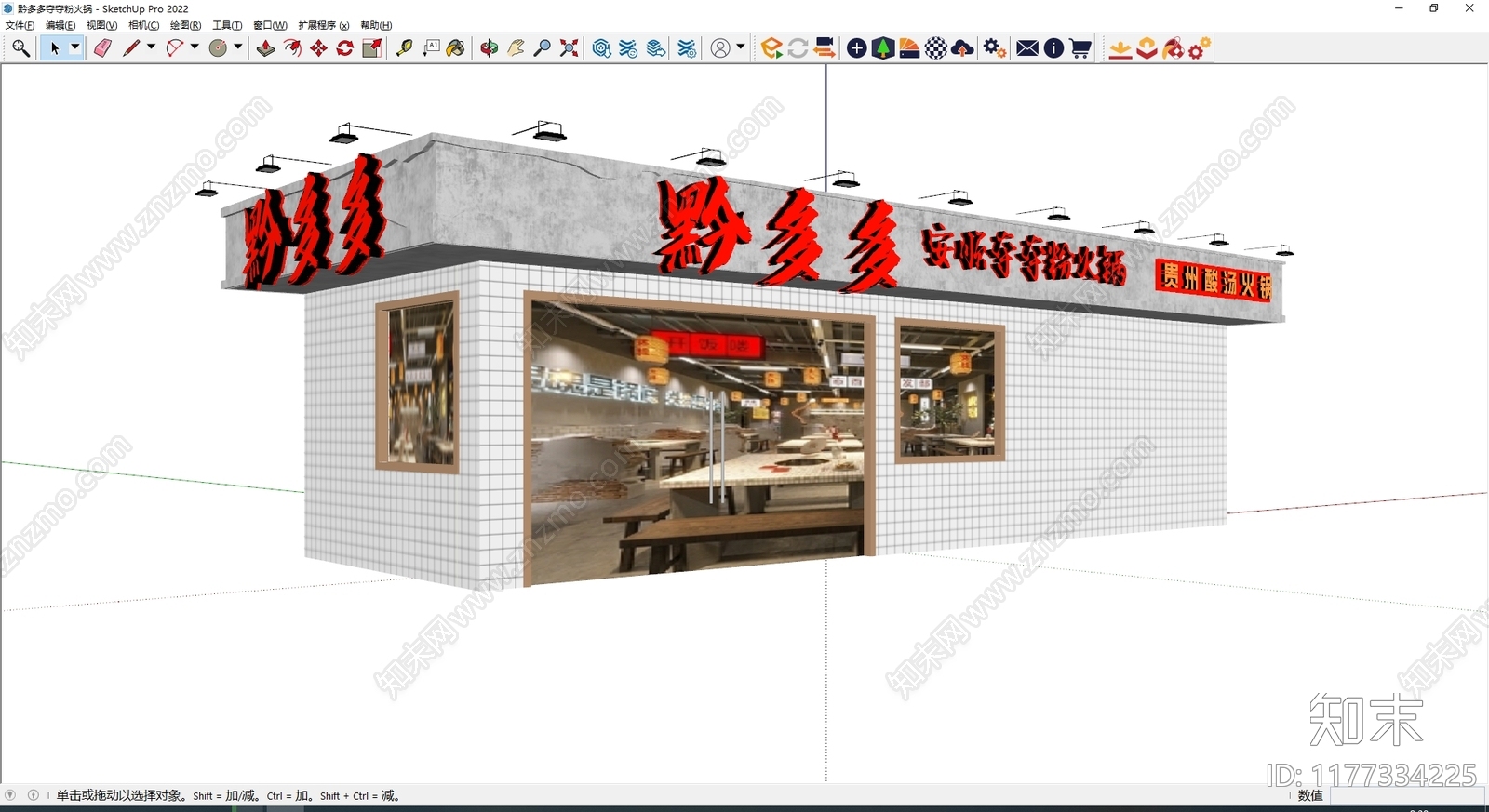
Task: Select the Zoom magnifier tool
Action: pyautogui.click(x=542, y=48)
